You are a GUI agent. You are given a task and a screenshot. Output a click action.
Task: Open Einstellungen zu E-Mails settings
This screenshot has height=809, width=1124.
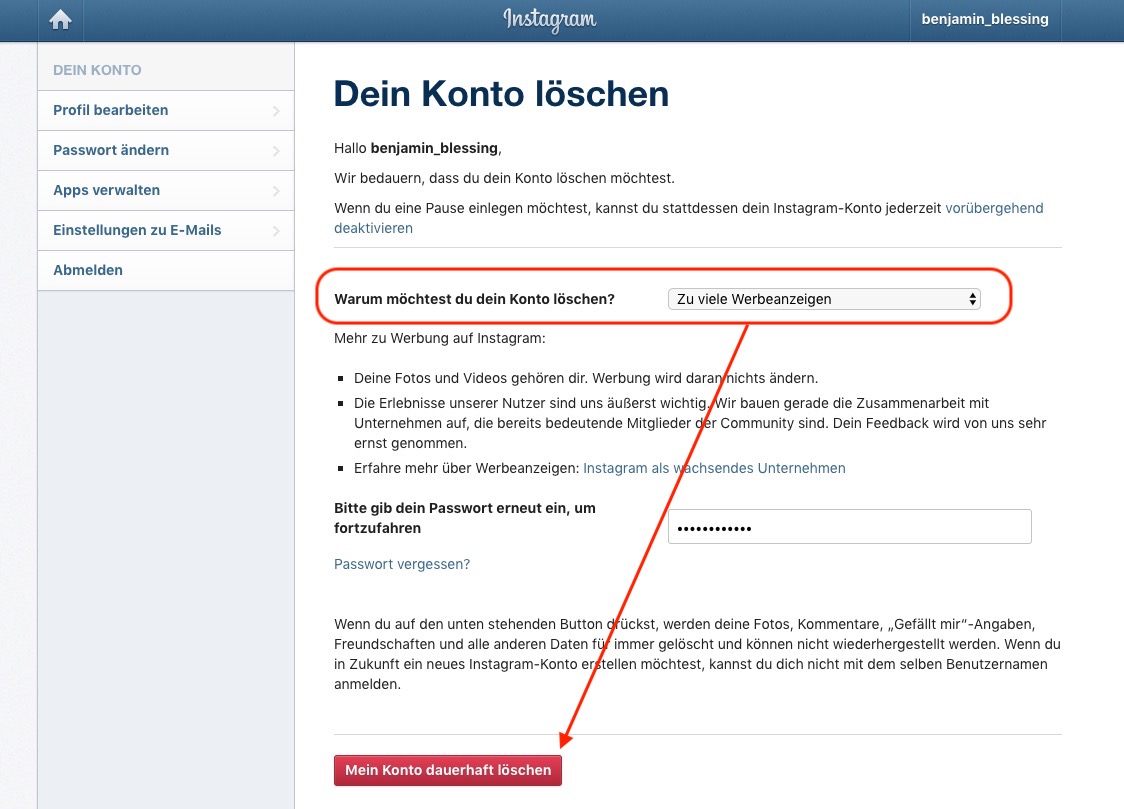click(x=166, y=231)
